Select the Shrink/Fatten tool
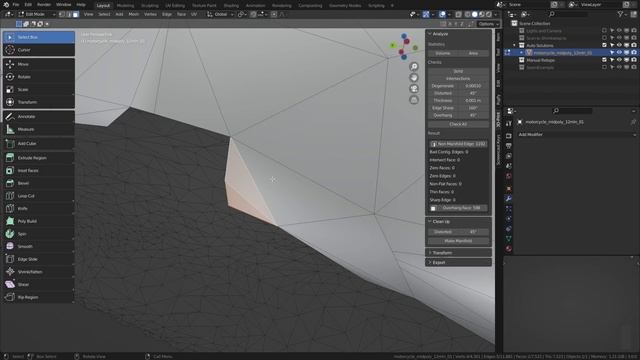 [39, 271]
